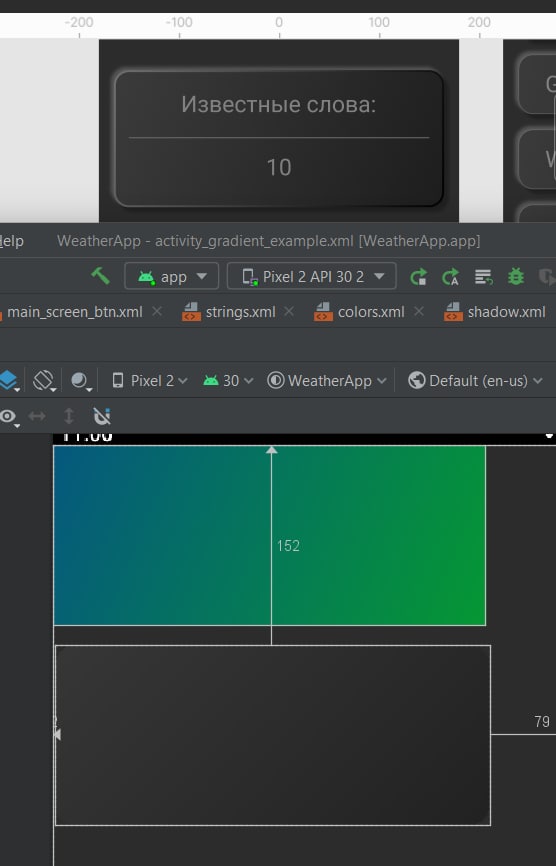The width and height of the screenshot is (556, 866).
Task: Expand the API 30 version dropdown
Action: [x=228, y=381]
